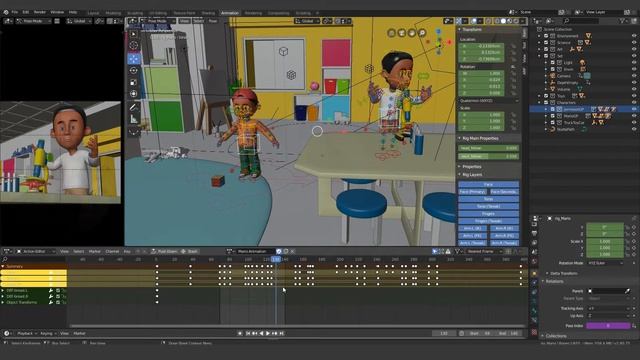Select the Measure tool

(133, 119)
